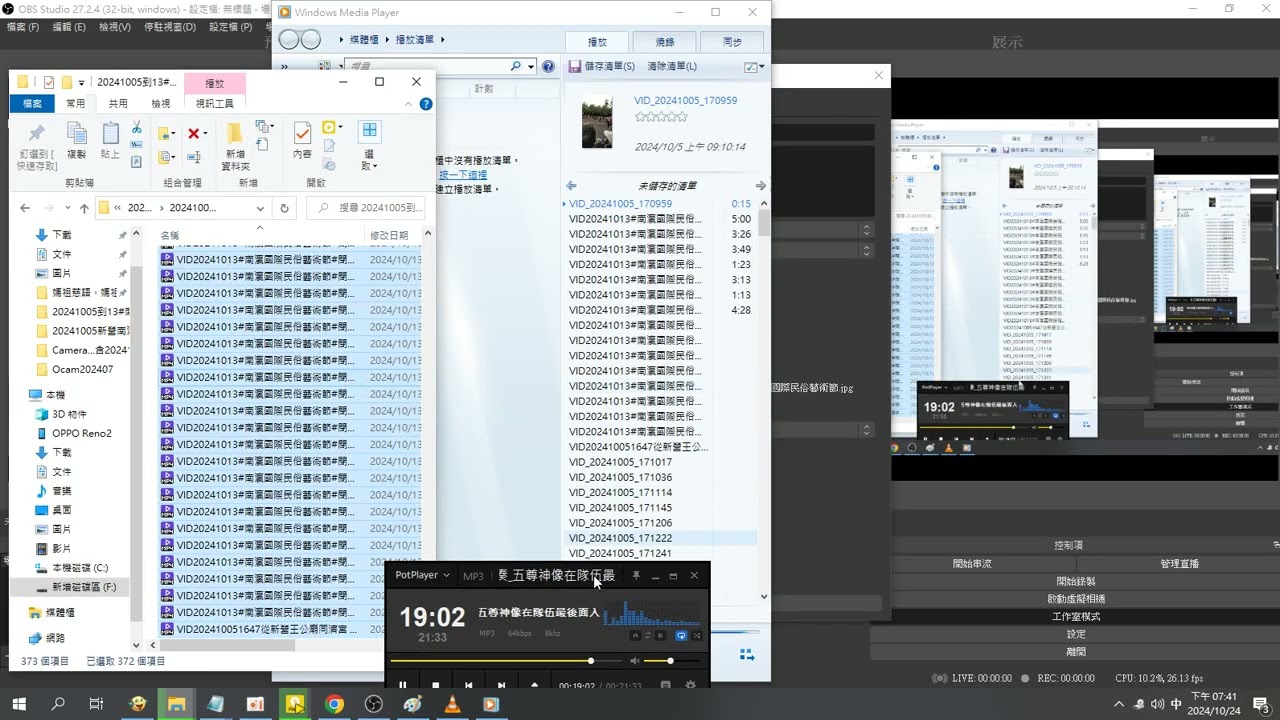Click the WMP back navigation round button
Image resolution: width=1280 pixels, height=720 pixels.
click(289, 39)
